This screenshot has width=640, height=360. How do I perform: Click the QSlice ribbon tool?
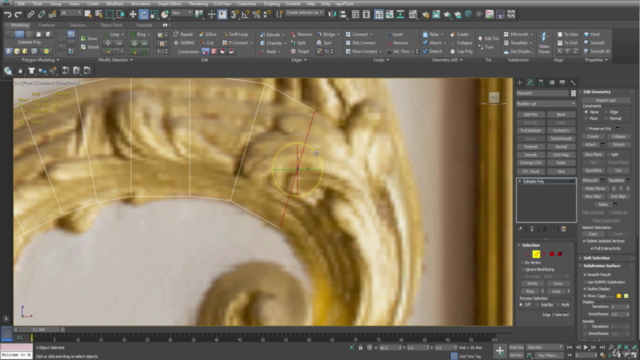207,34
